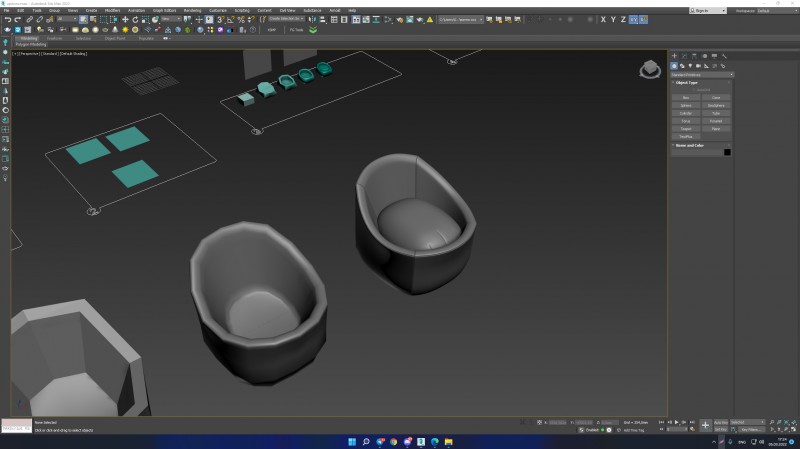800x449 pixels.
Task: Click the X coordinate input field
Action: pyautogui.click(x=558, y=422)
